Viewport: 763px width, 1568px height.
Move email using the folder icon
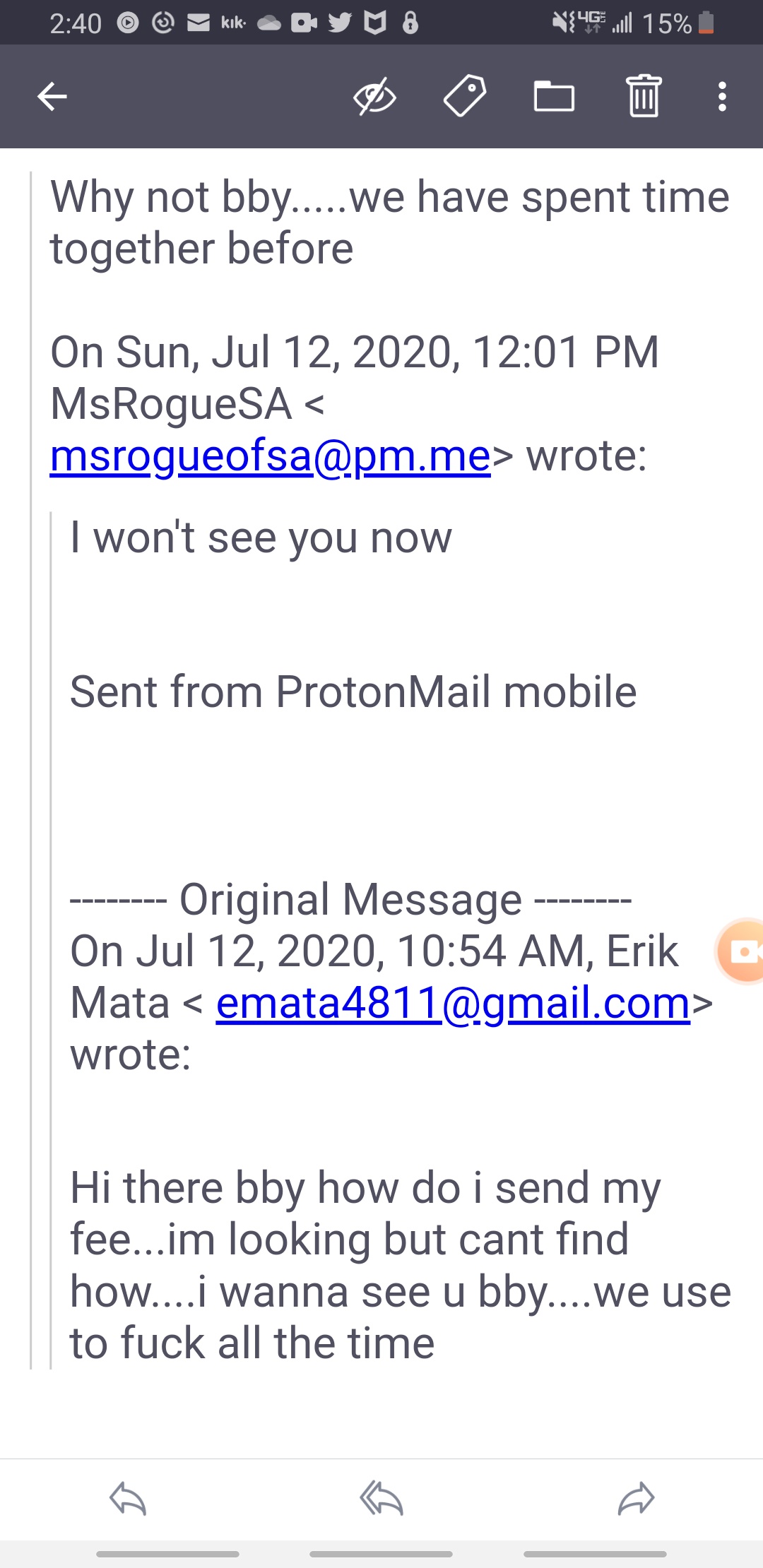[554, 97]
